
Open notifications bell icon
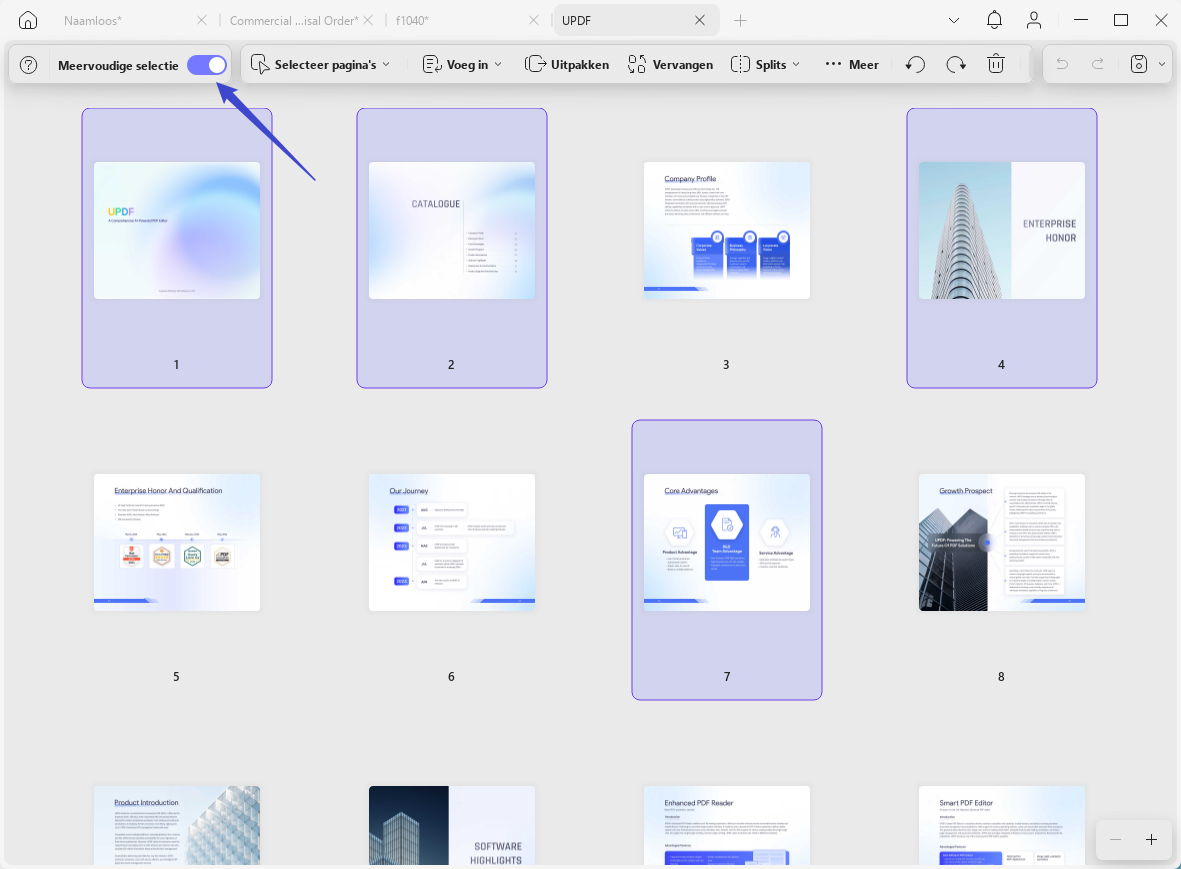tap(994, 20)
